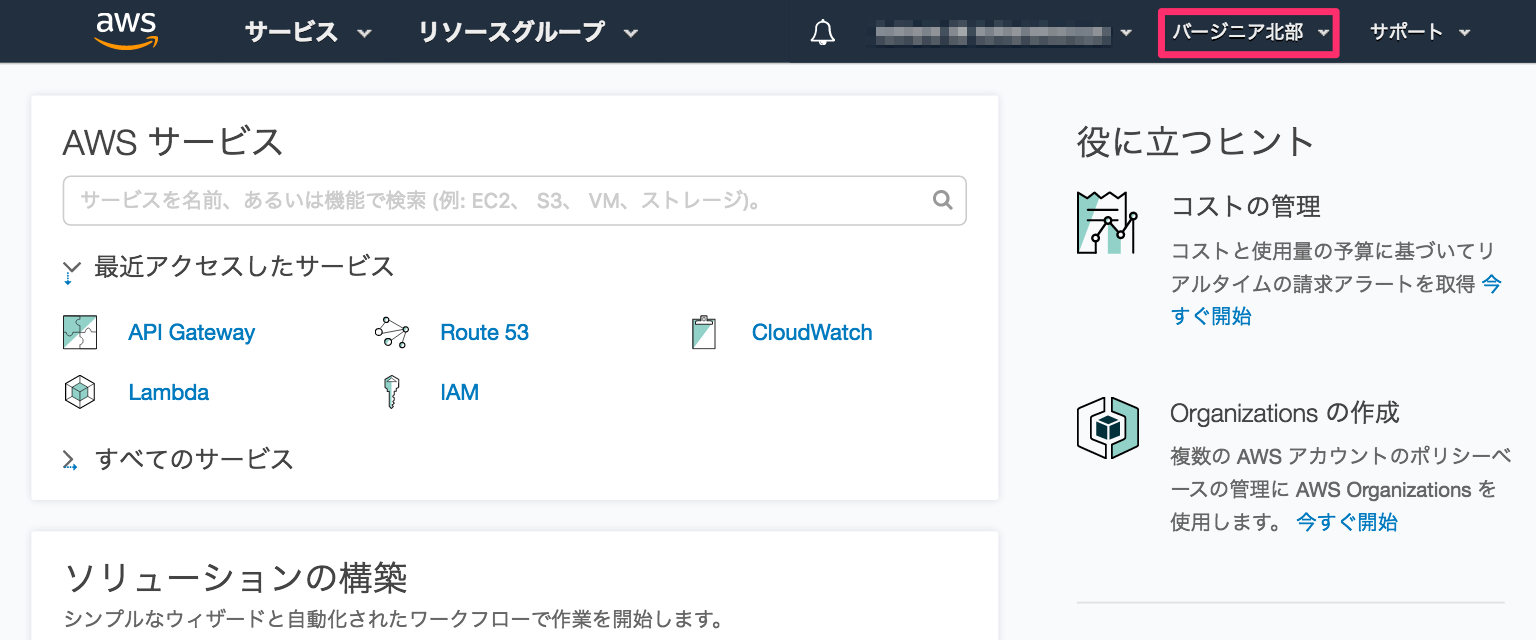Open the バージニア北部 region dropdown

click(1248, 32)
